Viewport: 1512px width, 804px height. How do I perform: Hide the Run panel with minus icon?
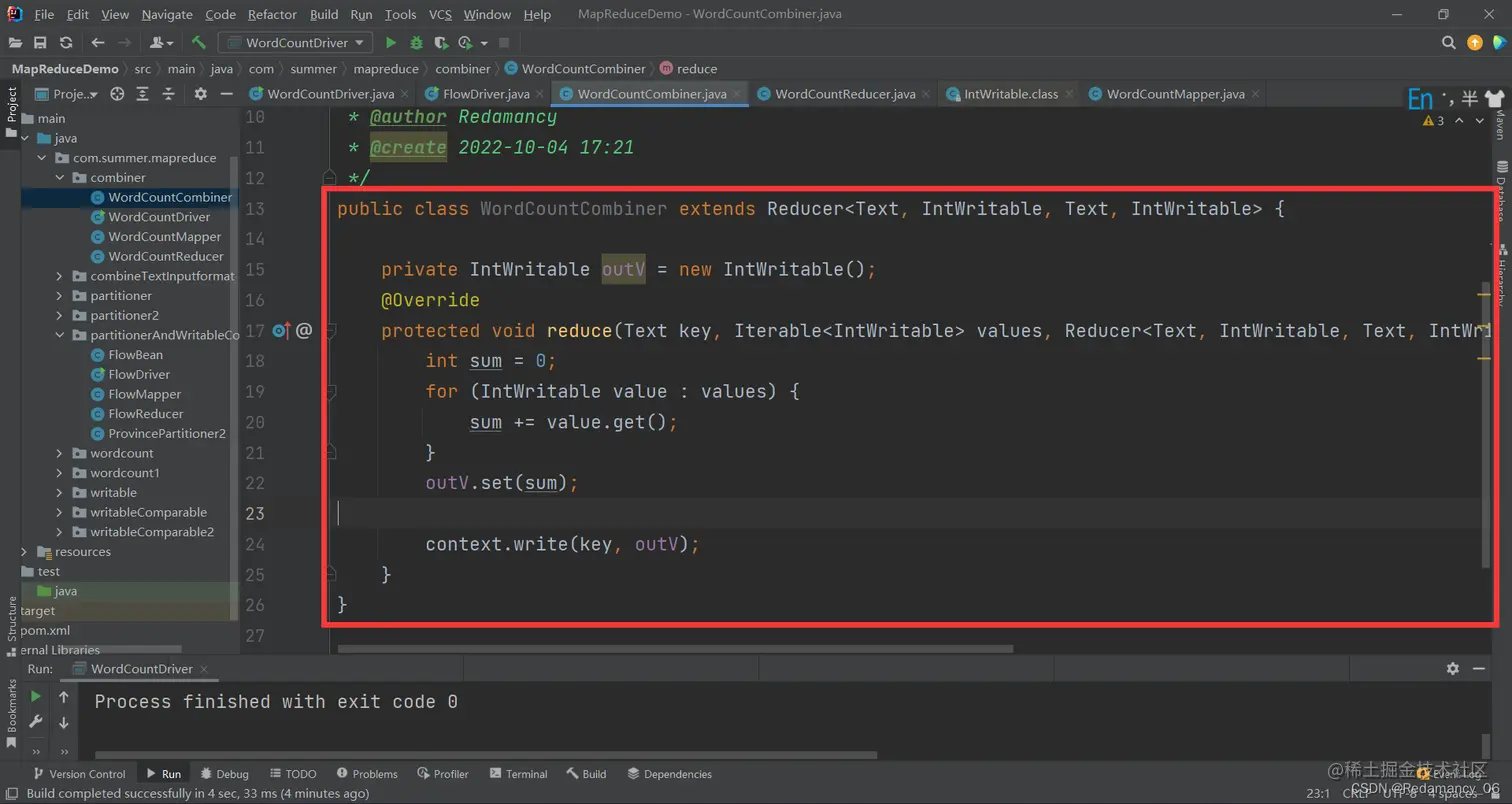point(1481,668)
